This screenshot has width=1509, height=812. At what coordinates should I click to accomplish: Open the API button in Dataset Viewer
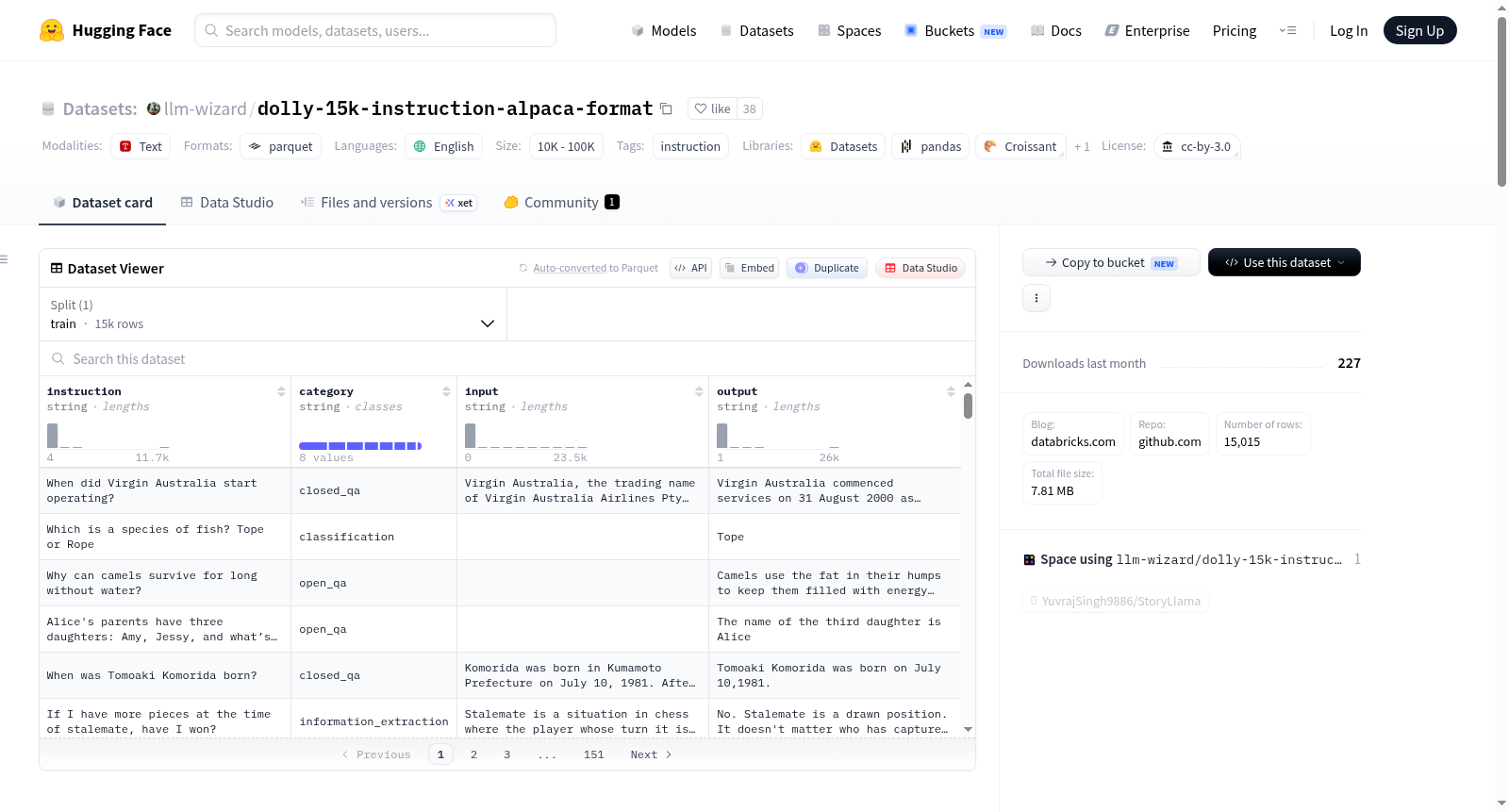click(690, 268)
